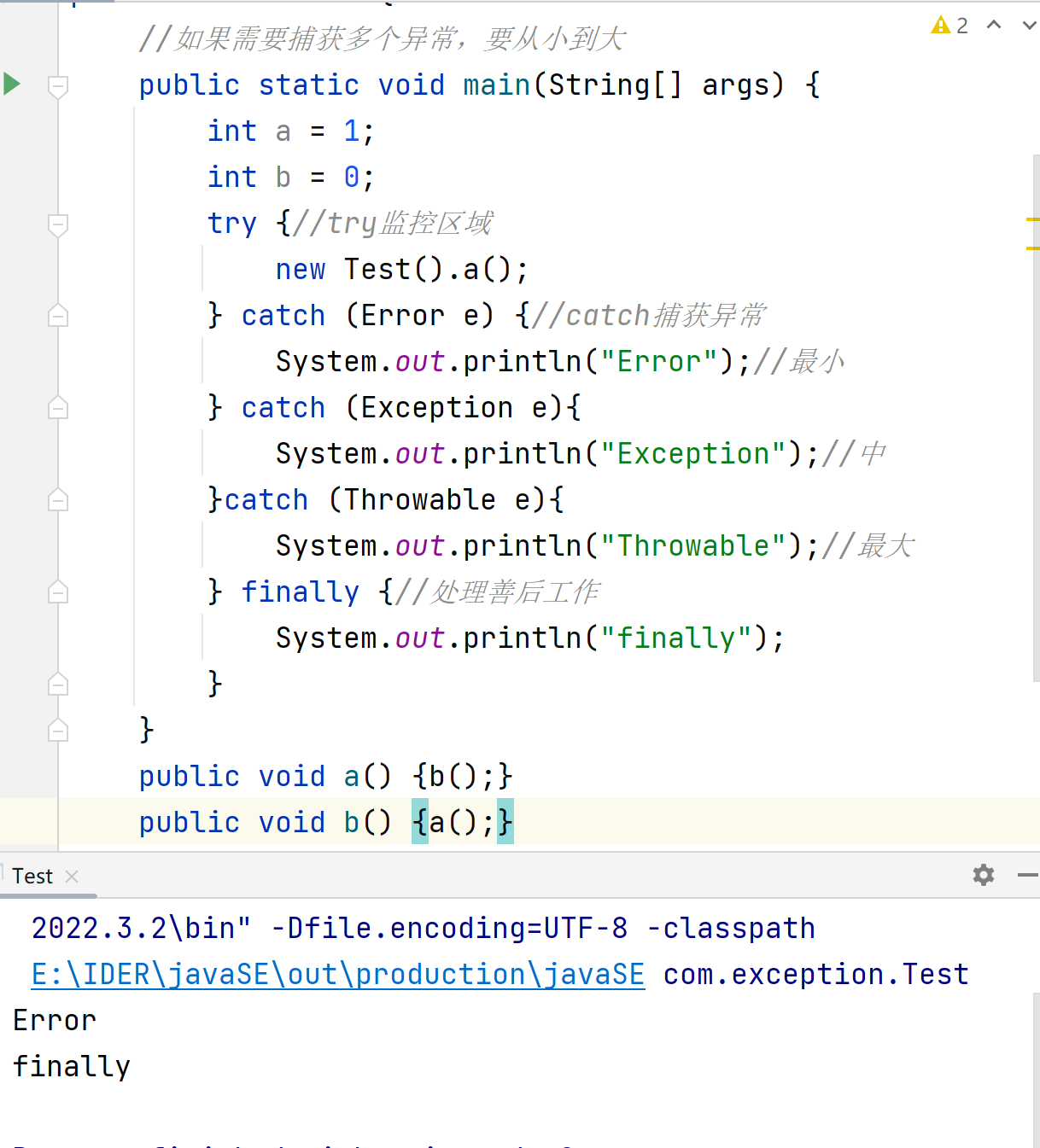Click 'finally' output line in console
The height and width of the screenshot is (1148, 1040).
(x=72, y=1067)
